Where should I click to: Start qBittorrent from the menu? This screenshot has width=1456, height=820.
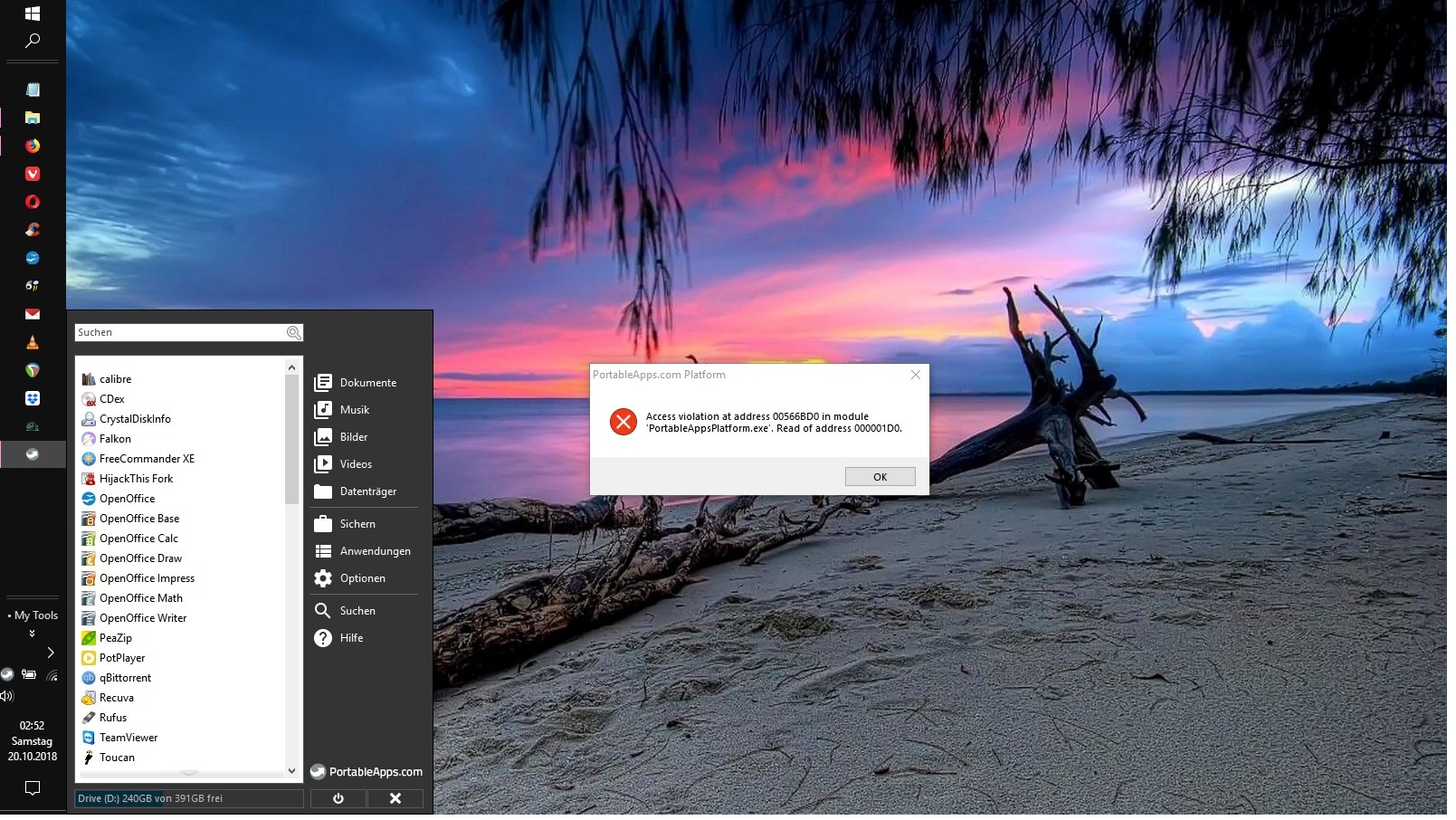pos(125,678)
